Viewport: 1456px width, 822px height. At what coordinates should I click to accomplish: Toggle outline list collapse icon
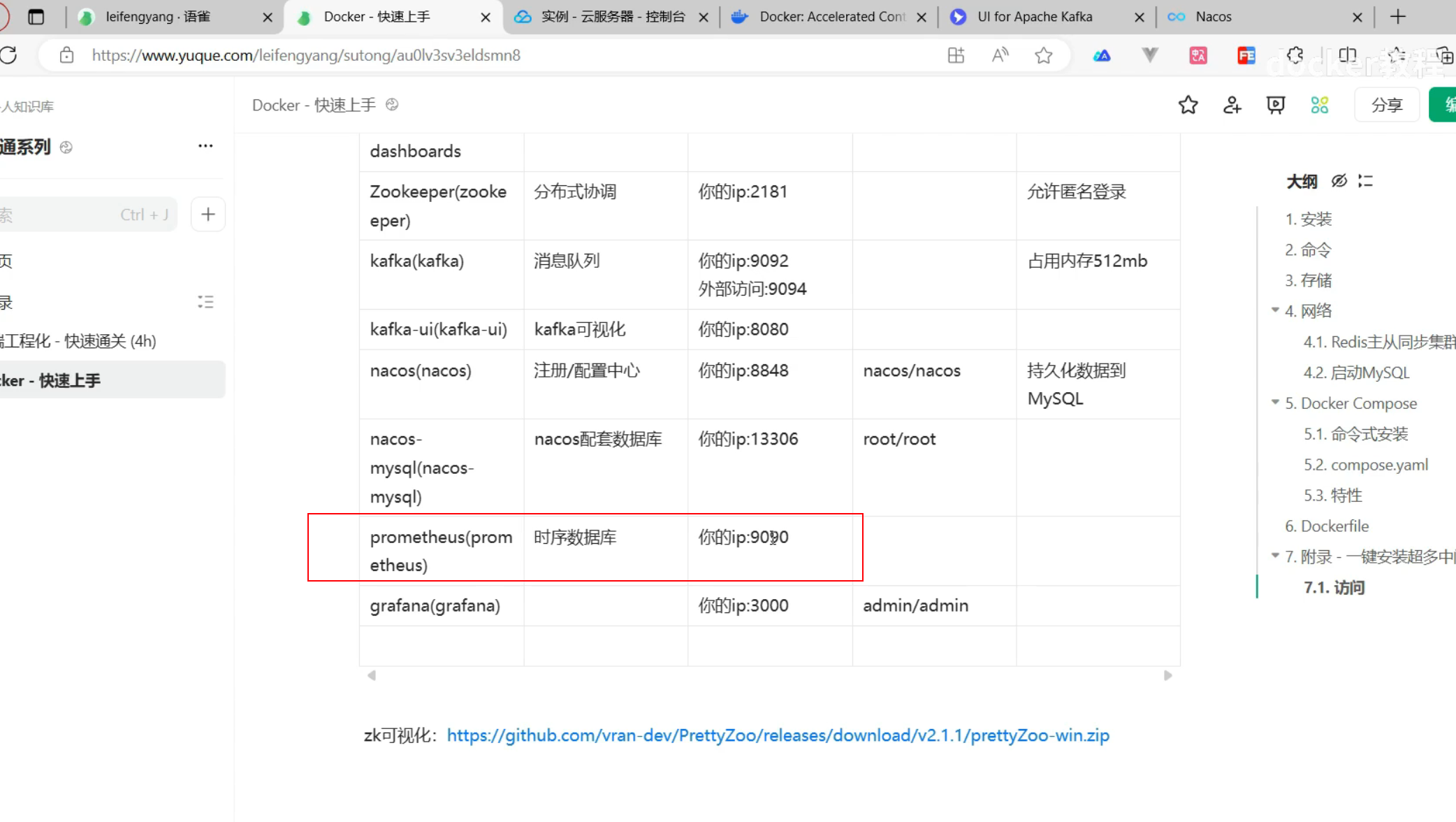[x=1365, y=181]
